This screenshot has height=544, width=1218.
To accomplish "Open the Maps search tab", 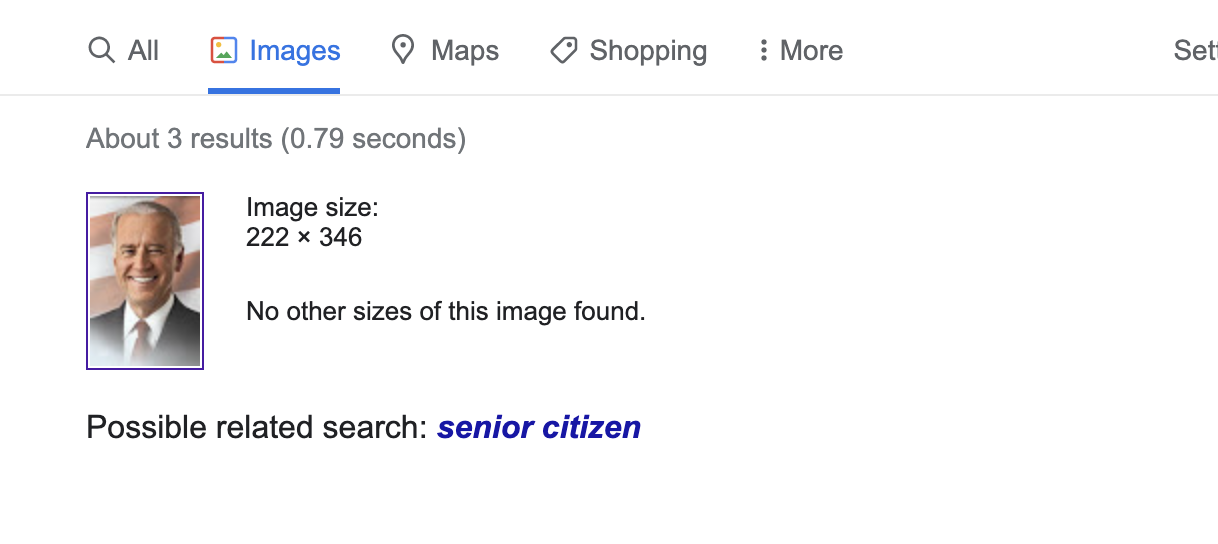I will (x=464, y=51).
